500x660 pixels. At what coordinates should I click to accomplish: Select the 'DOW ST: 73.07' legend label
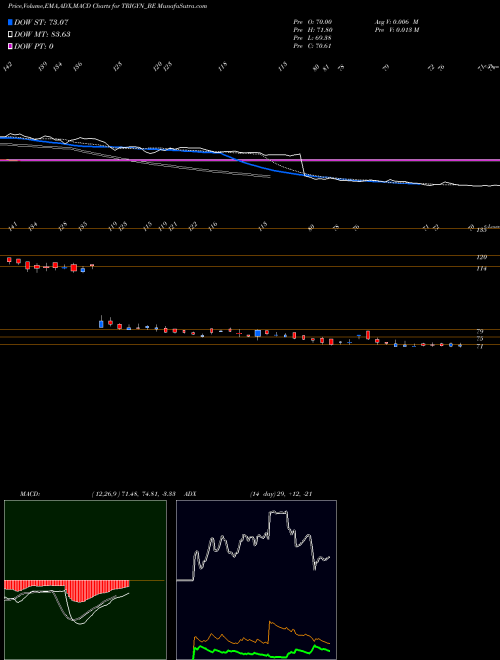coord(41,22)
